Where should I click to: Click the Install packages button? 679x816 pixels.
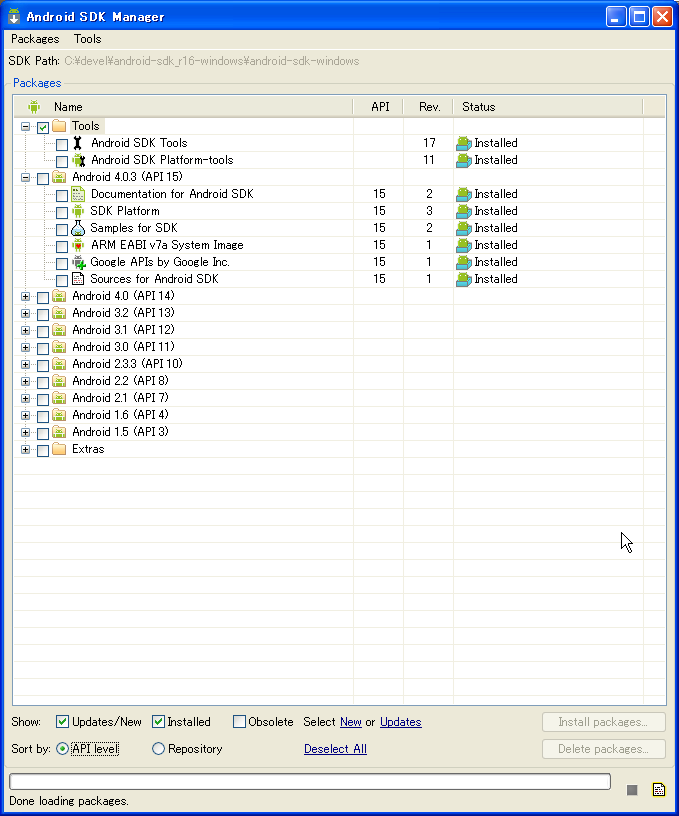click(x=604, y=722)
